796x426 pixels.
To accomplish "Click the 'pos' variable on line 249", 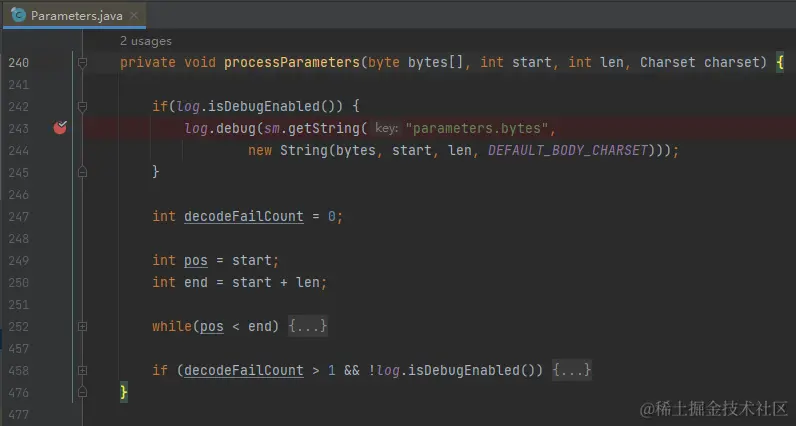I will pyautogui.click(x=195, y=260).
